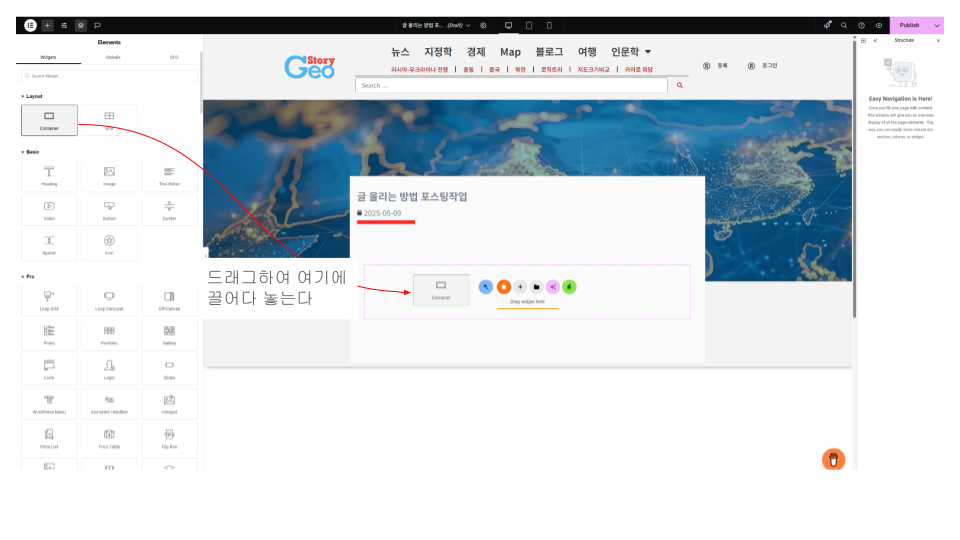Open the Publish options dropdown arrow
The width and height of the screenshot is (960, 540).
click(937, 25)
